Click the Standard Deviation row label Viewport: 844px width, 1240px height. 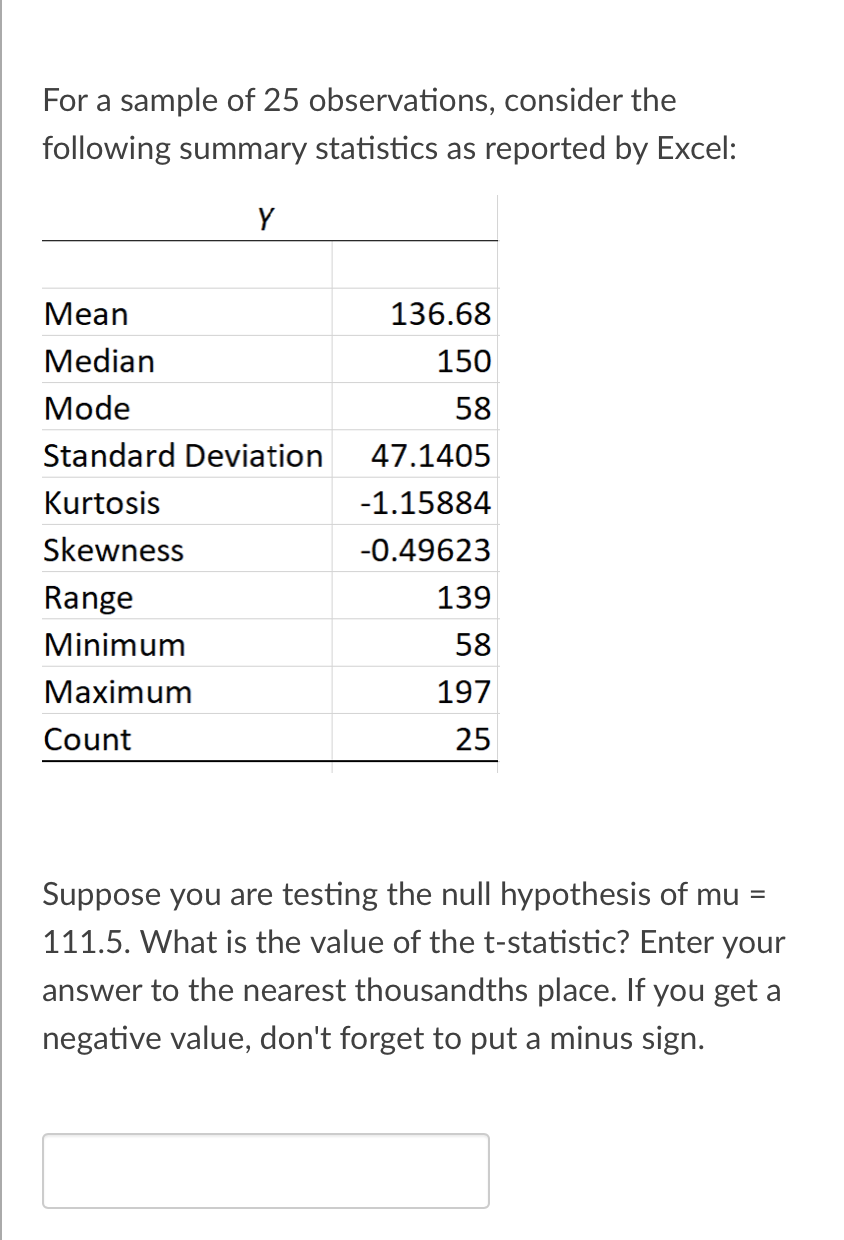click(184, 455)
